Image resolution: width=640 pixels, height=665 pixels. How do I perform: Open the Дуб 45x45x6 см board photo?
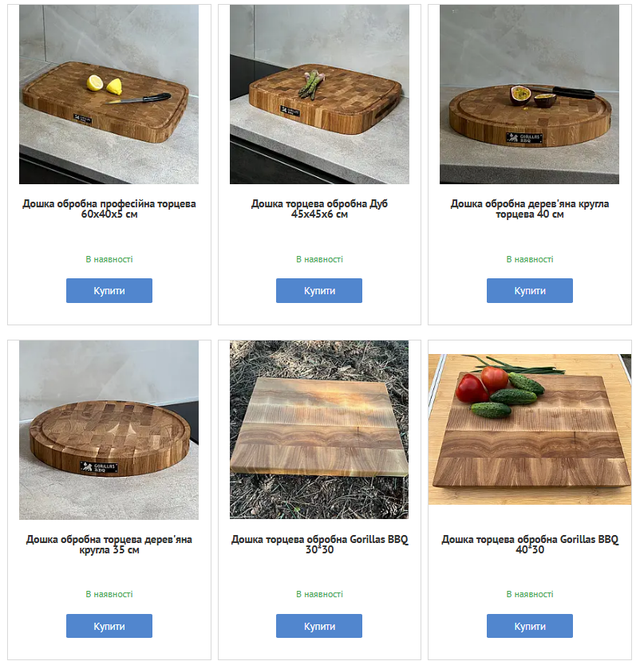(319, 94)
